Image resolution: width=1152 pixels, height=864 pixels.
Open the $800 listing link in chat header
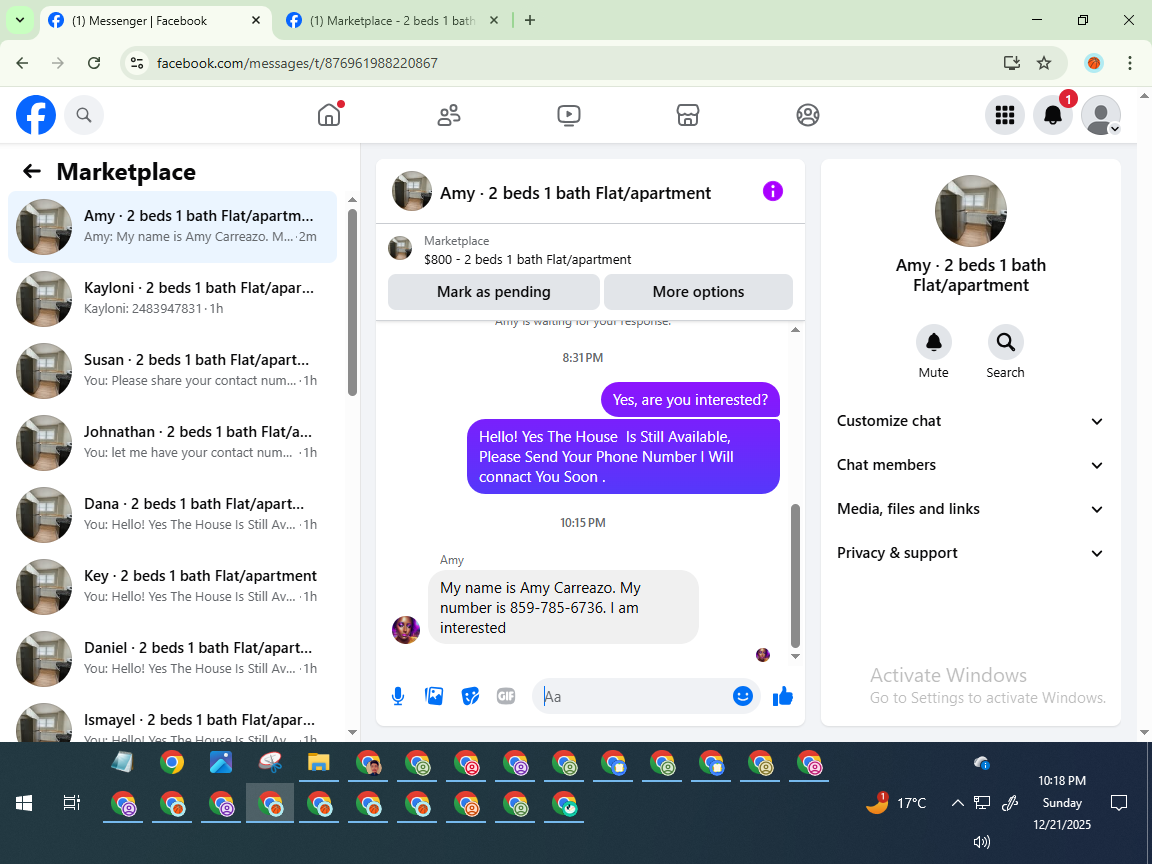(x=527, y=259)
